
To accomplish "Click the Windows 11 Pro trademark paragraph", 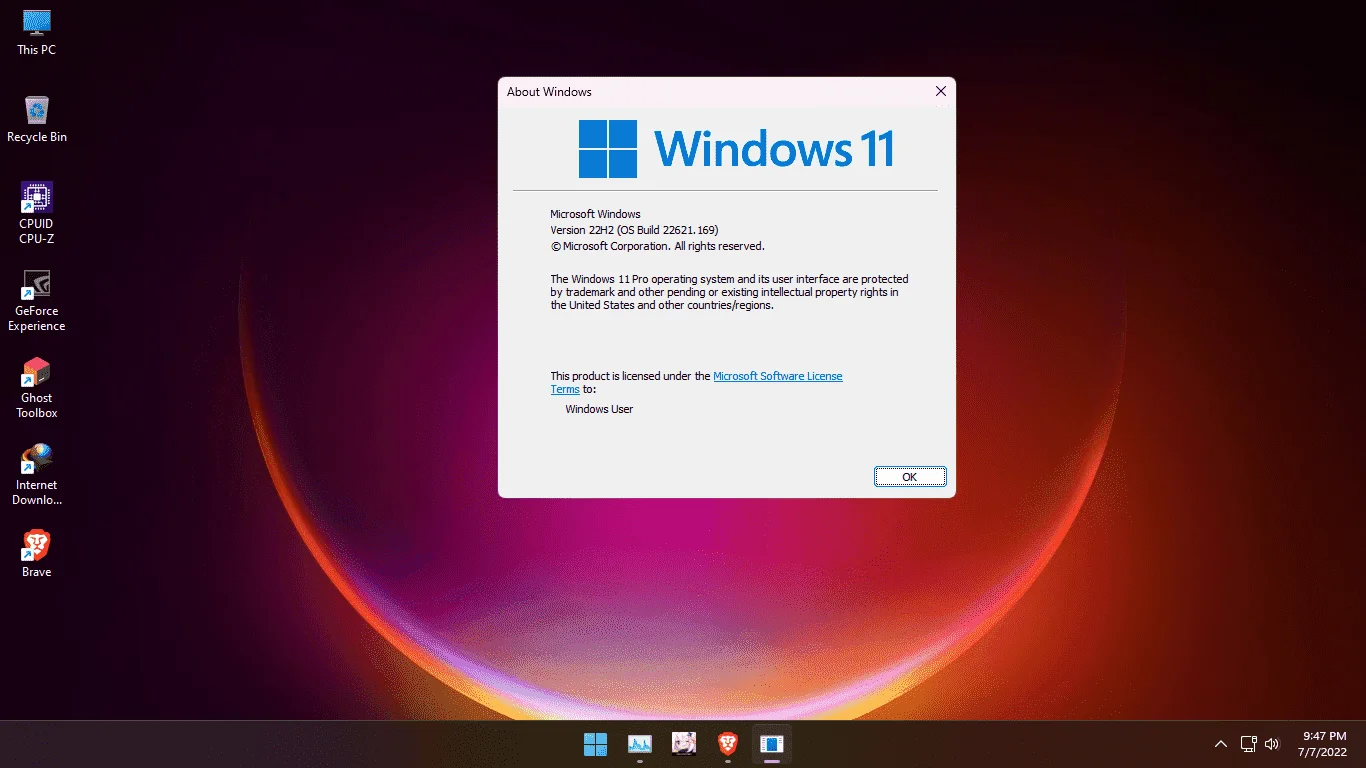I will click(x=730, y=292).
